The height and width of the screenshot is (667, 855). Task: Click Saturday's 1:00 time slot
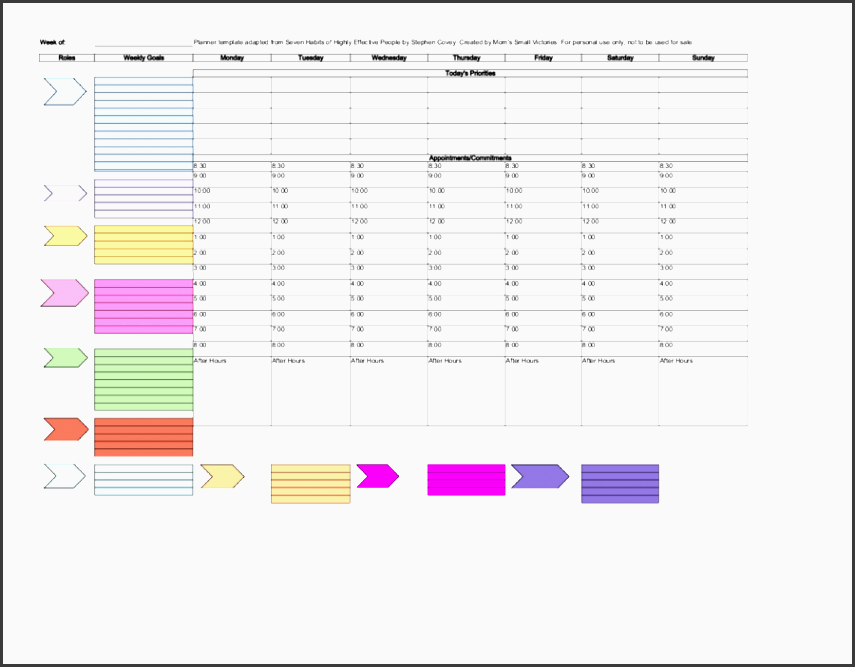(x=620, y=241)
